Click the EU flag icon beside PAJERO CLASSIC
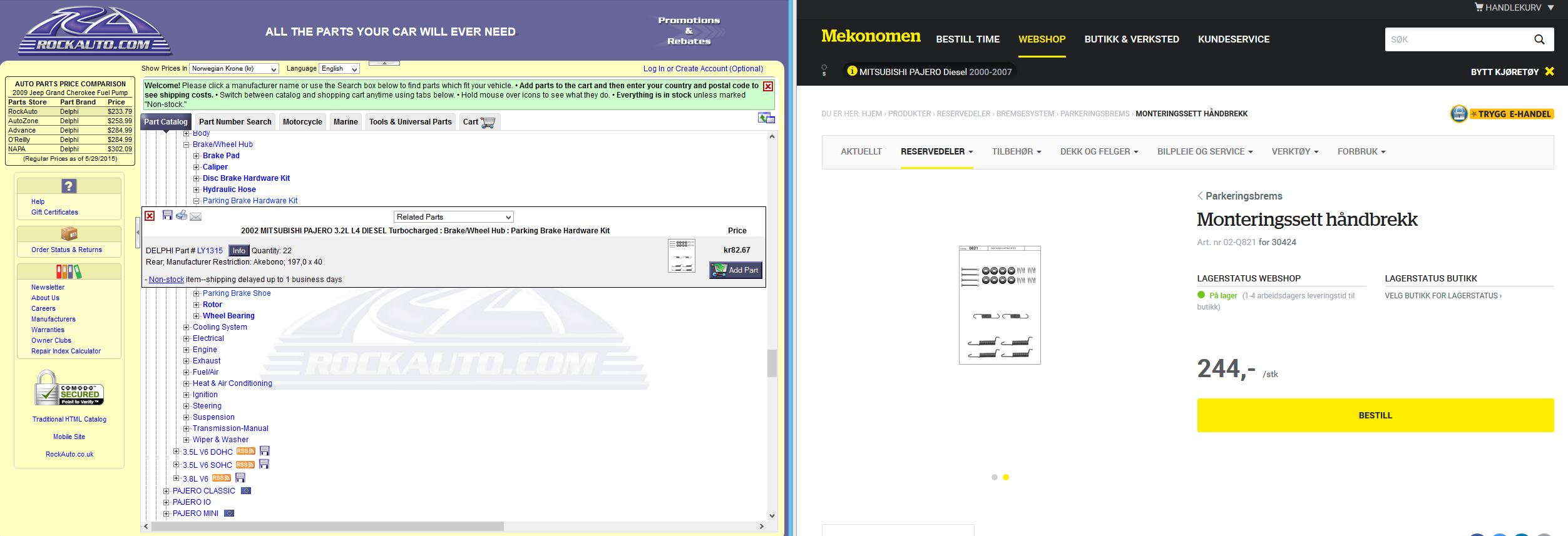 tap(246, 491)
